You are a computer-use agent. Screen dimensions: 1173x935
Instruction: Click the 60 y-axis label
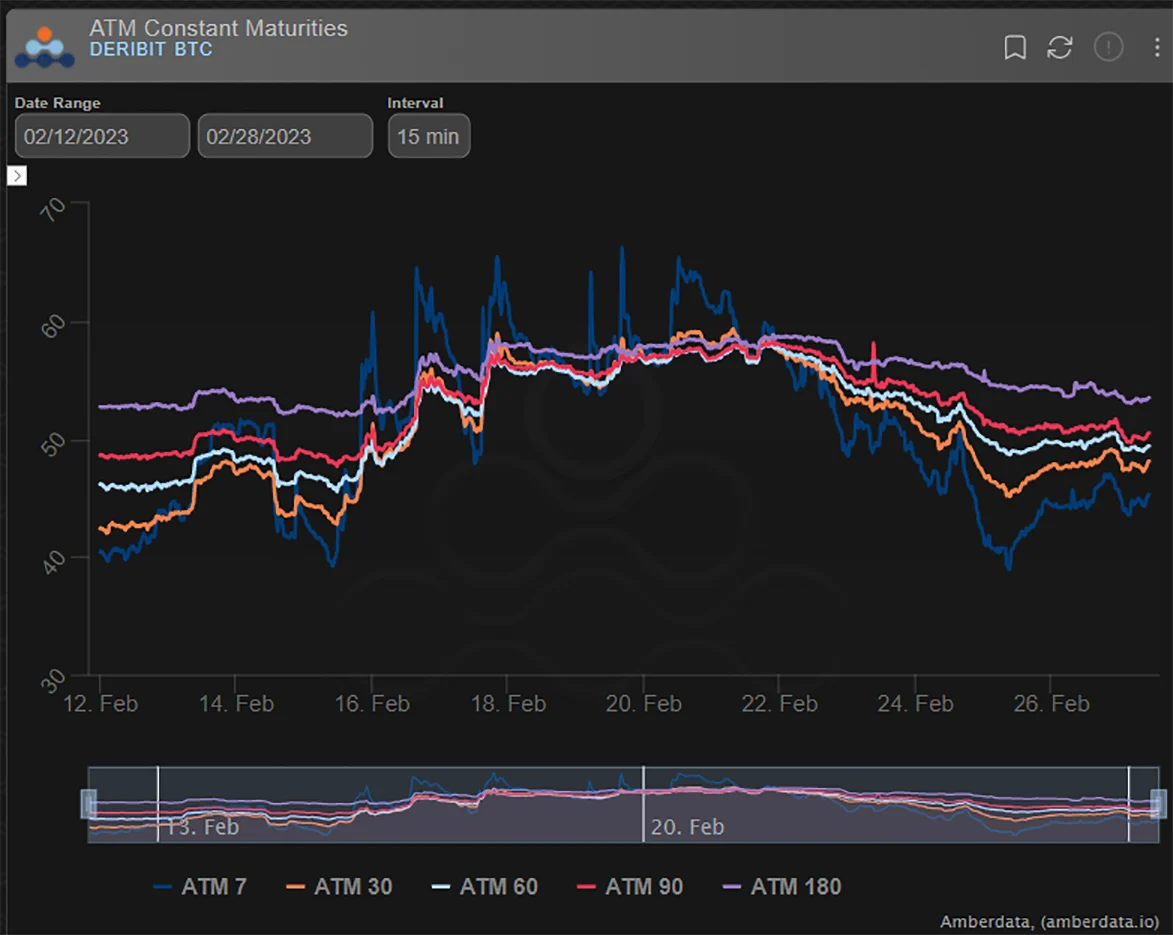click(53, 326)
